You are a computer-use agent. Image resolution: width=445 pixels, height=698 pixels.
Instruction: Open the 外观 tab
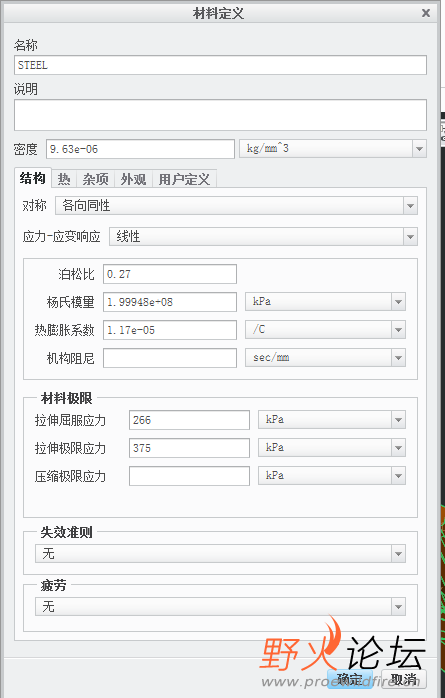(x=134, y=179)
